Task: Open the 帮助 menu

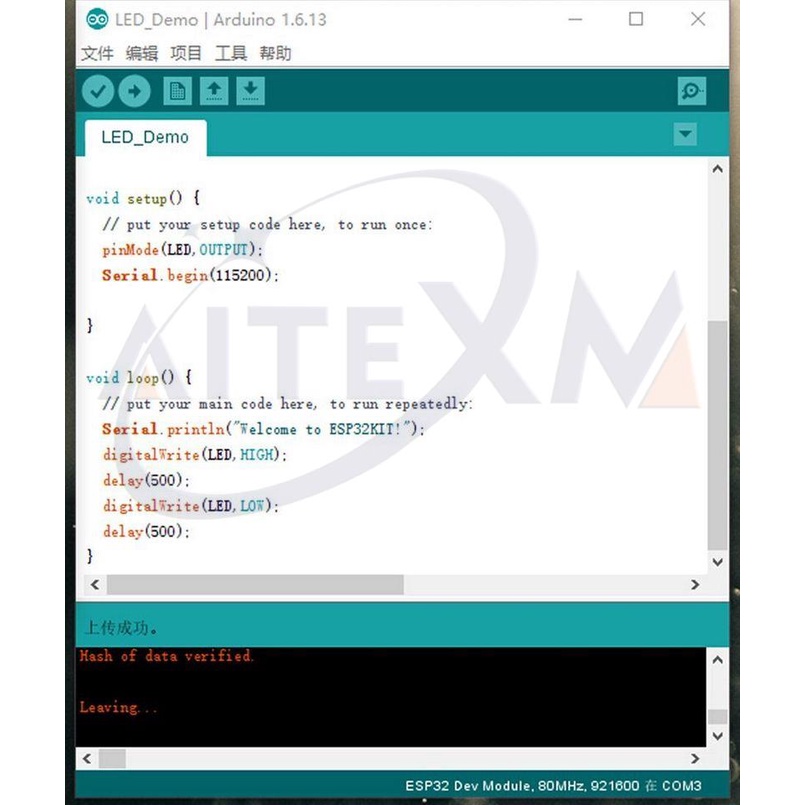Action: [x=275, y=53]
